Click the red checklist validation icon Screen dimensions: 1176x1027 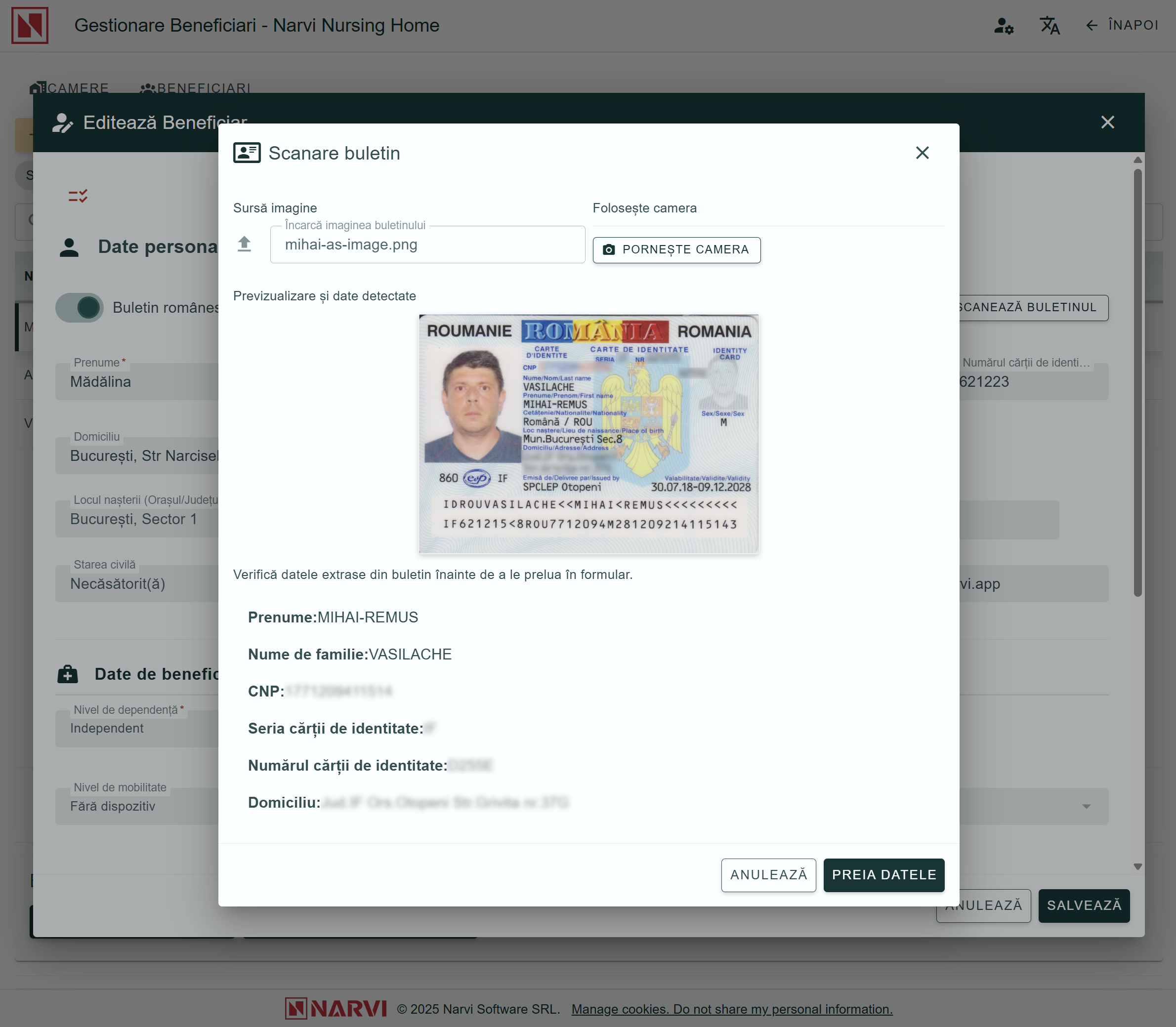click(78, 196)
